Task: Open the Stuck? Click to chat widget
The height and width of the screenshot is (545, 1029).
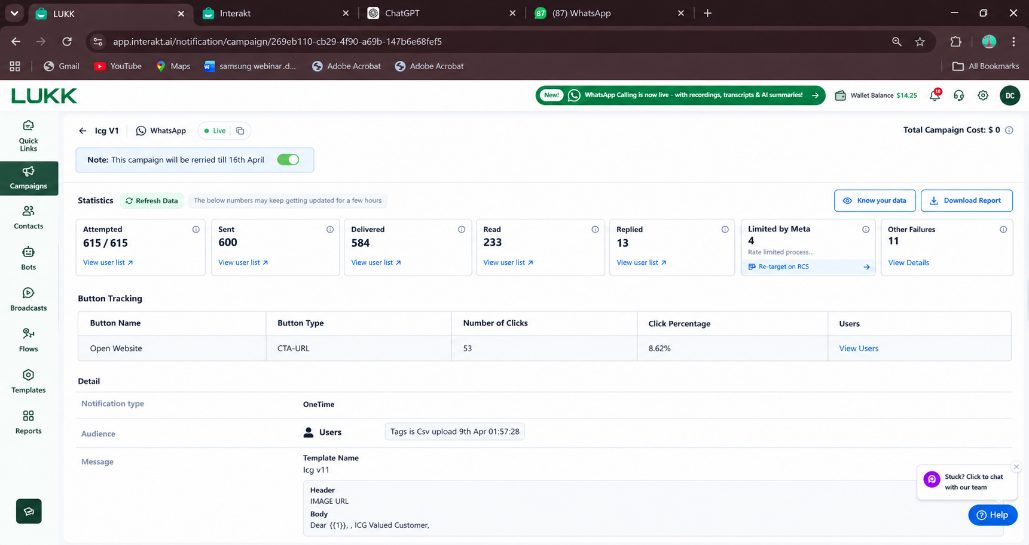Action: [x=966, y=482]
